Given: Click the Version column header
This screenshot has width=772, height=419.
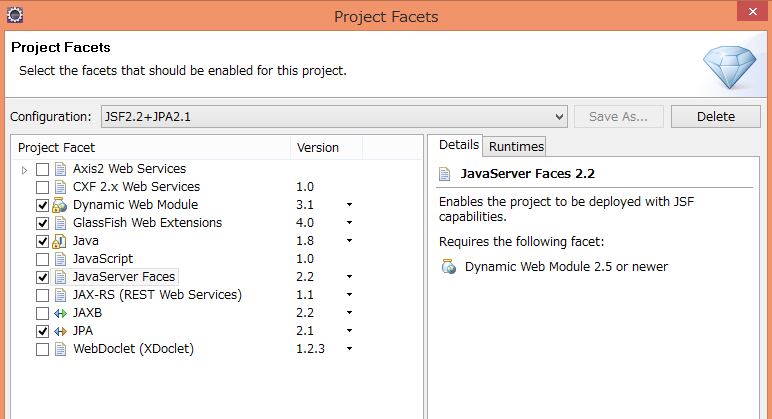Looking at the screenshot, I should click(x=318, y=147).
